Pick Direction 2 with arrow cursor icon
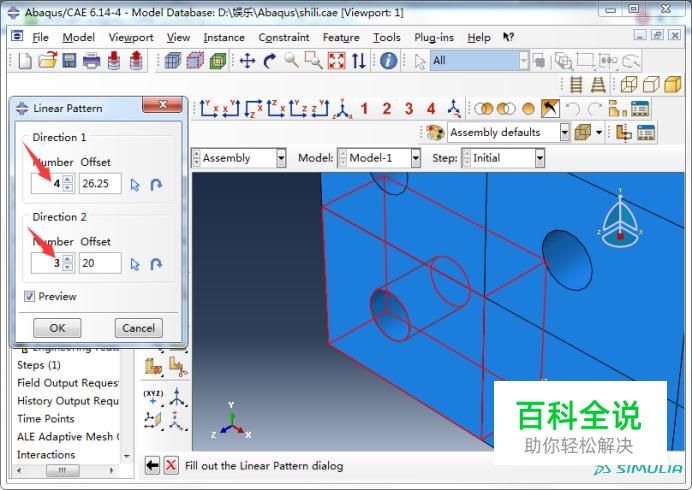 pos(135,264)
